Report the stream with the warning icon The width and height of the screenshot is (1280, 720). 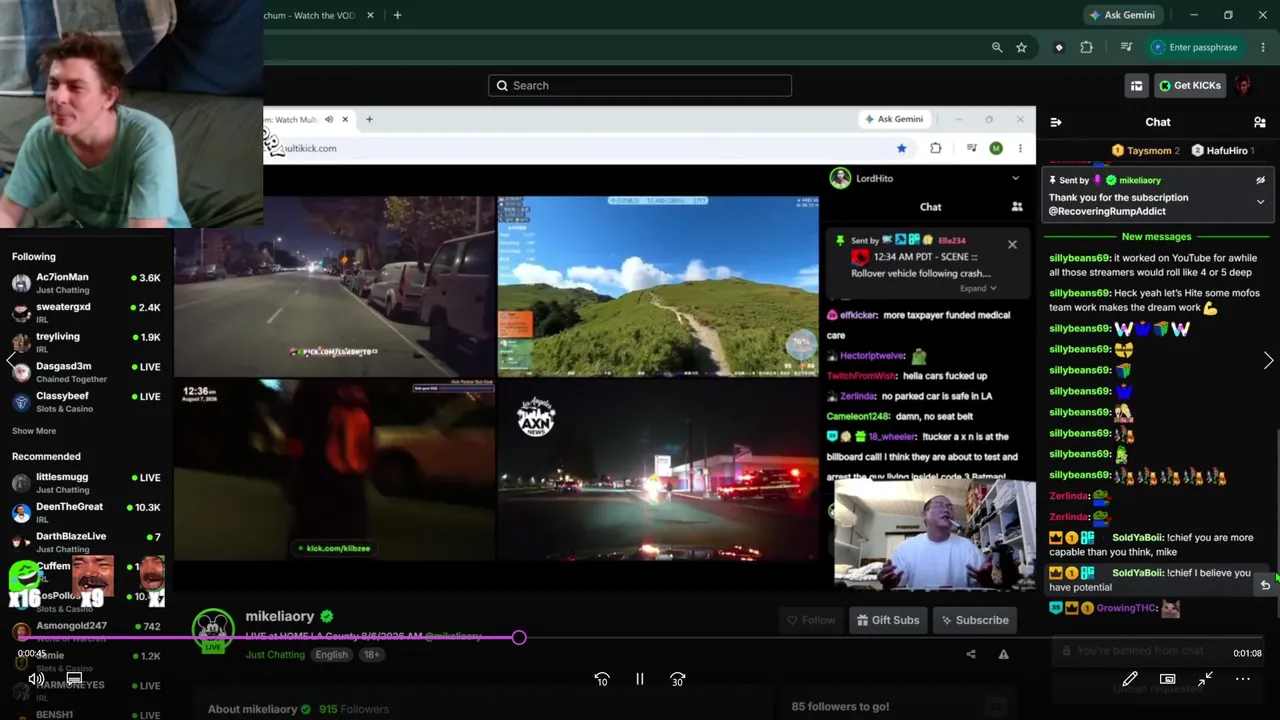1003,654
